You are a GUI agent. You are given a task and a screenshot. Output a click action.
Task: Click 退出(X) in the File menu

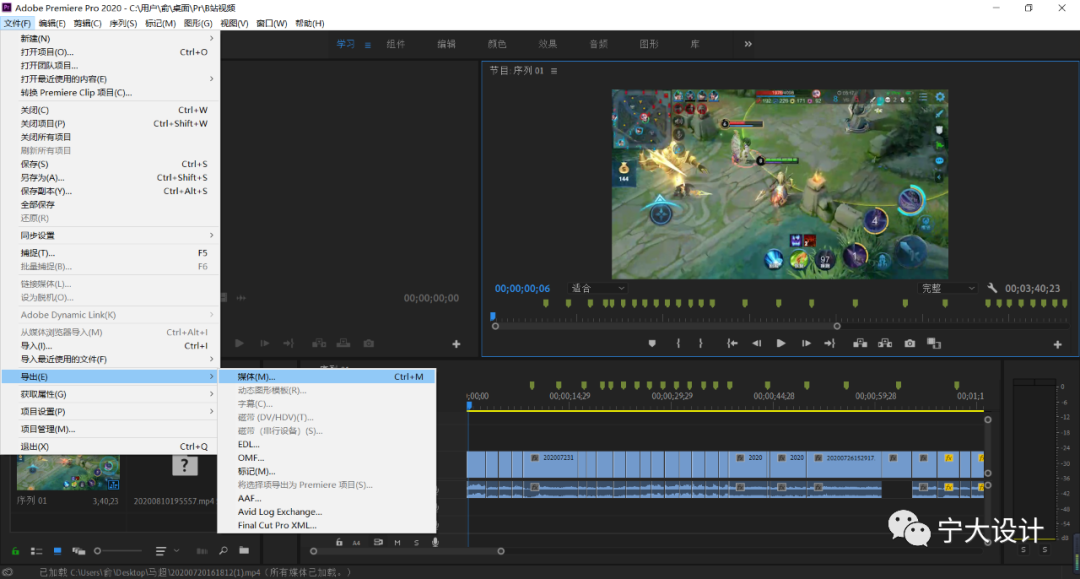coord(110,447)
